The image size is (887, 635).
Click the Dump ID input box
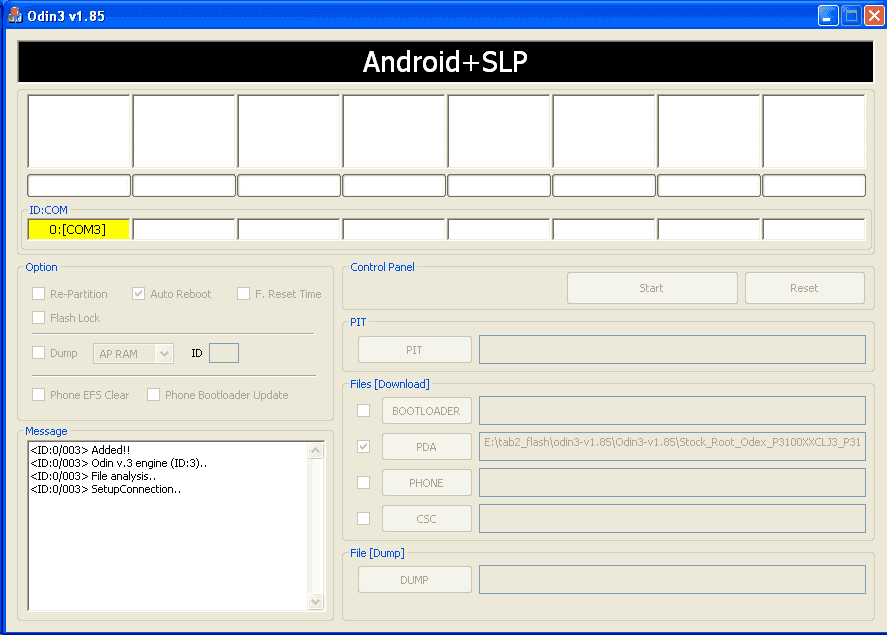[x=224, y=353]
